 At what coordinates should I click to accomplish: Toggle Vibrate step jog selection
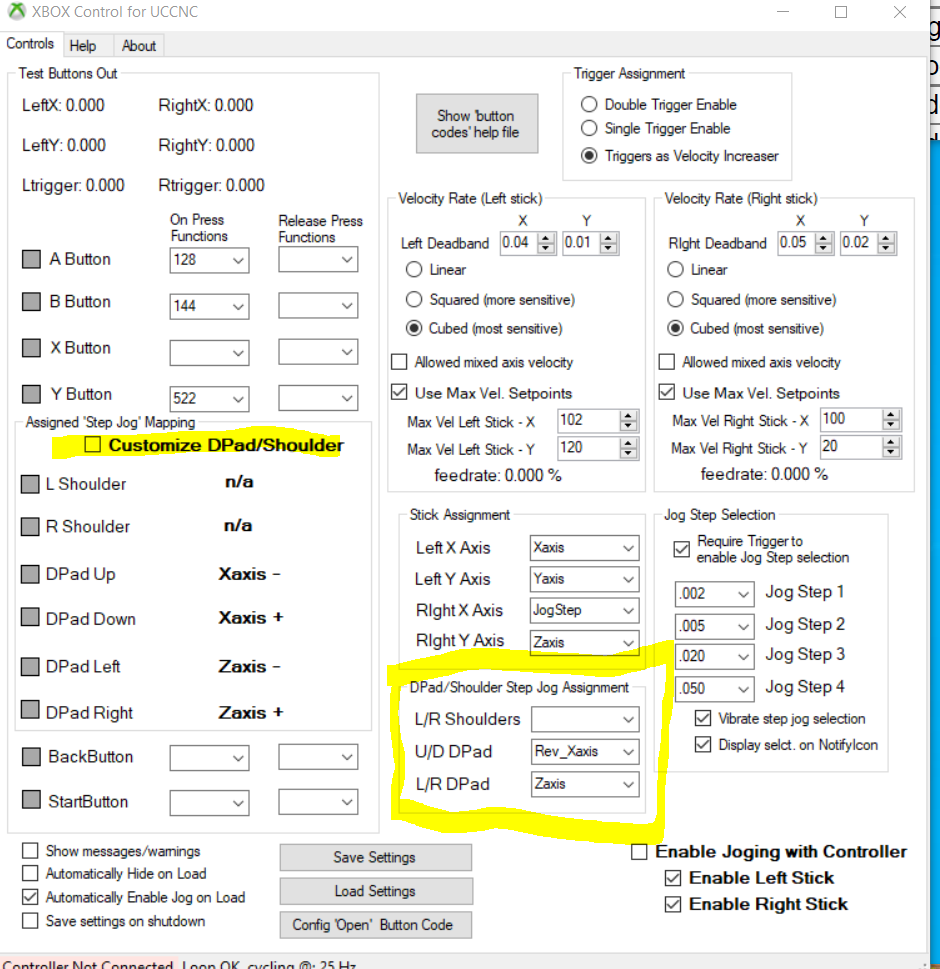tap(703, 718)
